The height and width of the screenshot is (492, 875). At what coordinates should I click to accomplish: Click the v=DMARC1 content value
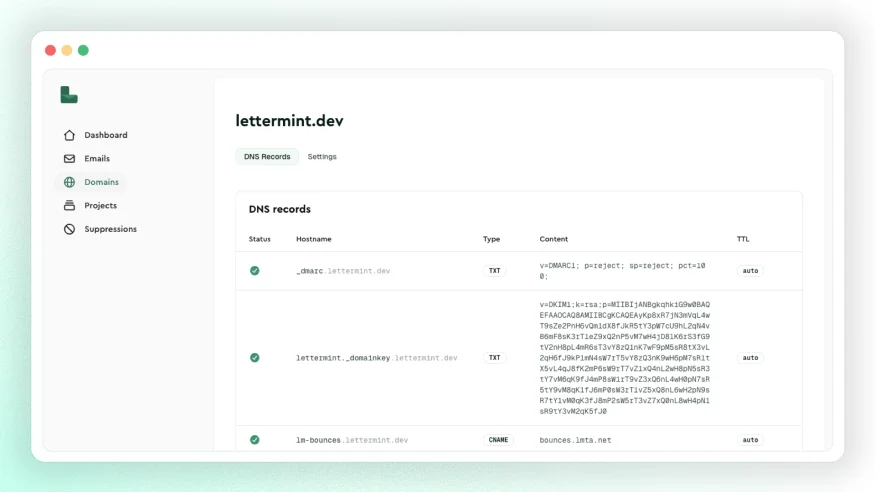click(622, 271)
